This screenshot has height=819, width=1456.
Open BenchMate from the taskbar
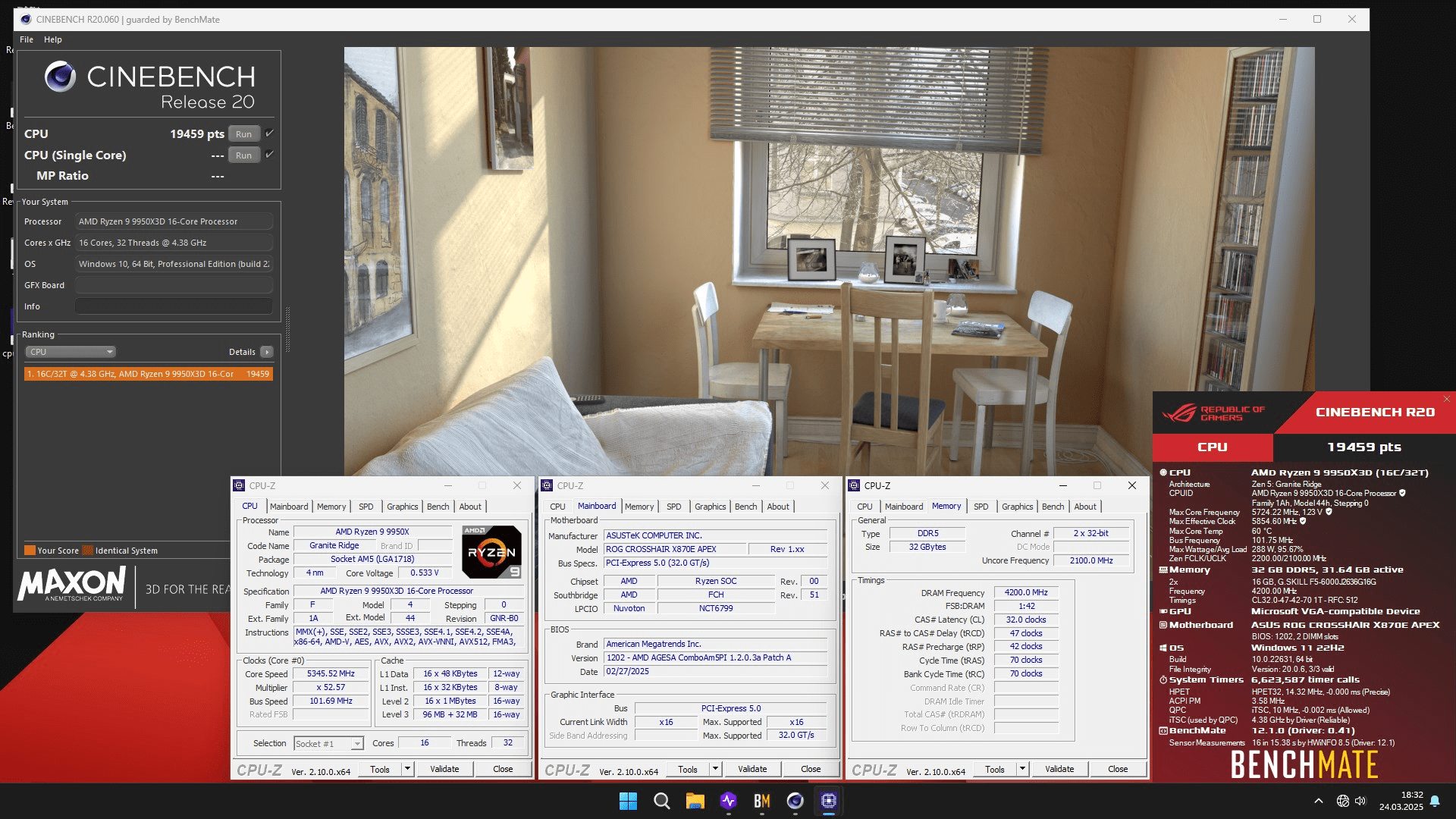(x=761, y=801)
